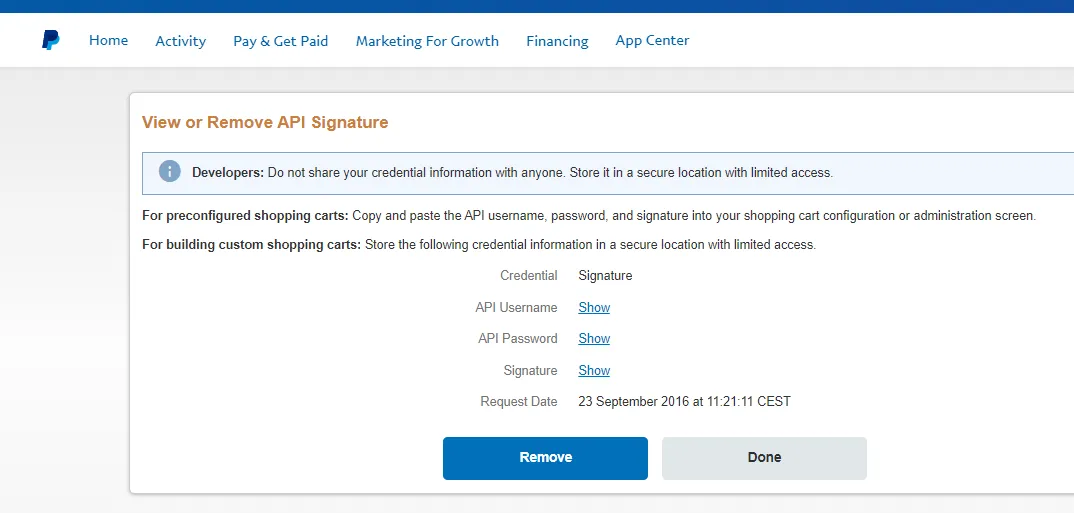Open the App Center menu

coord(652,40)
